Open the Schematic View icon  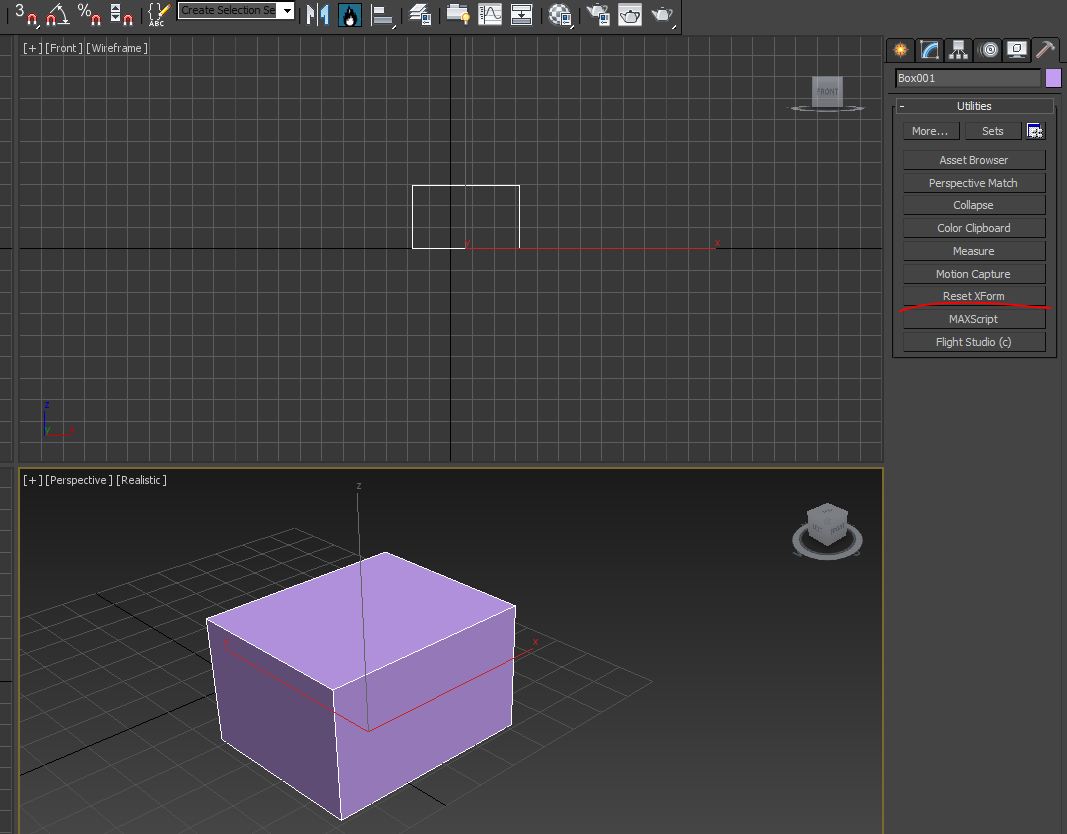pos(521,15)
